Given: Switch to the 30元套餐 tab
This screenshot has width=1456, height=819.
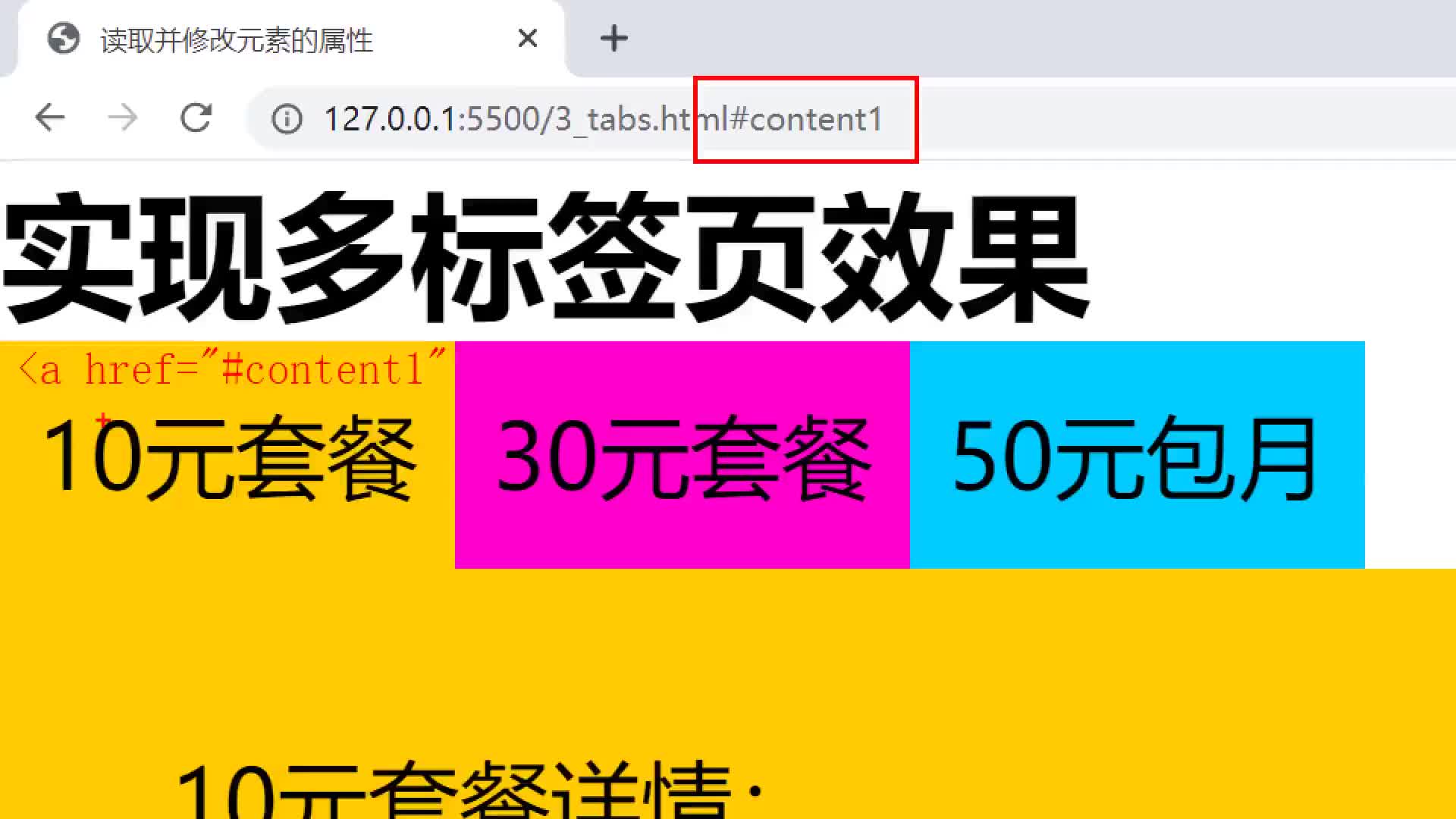Looking at the screenshot, I should (682, 455).
